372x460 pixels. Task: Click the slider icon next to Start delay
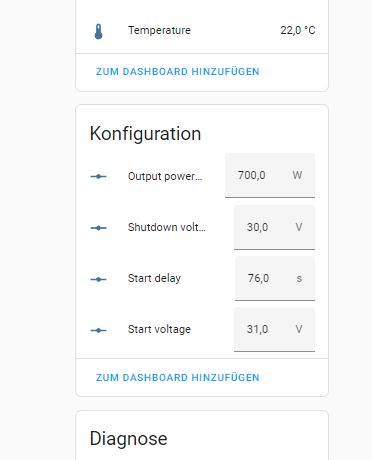[99, 279]
